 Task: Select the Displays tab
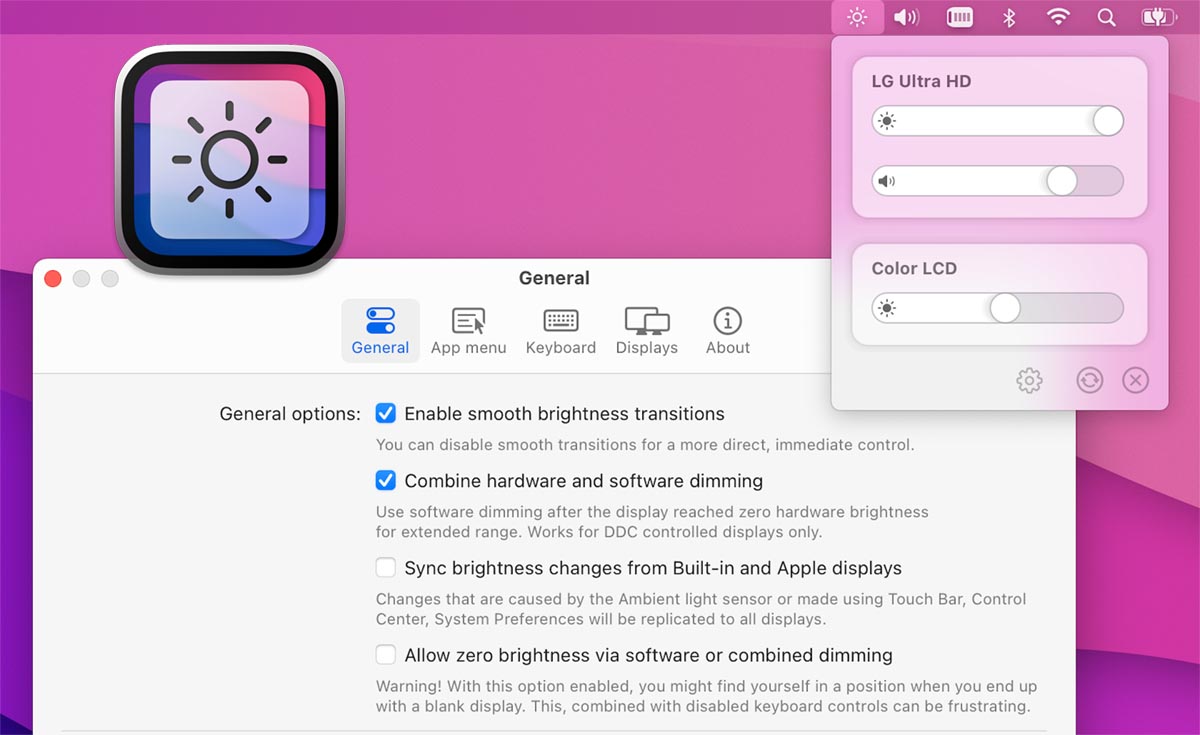point(646,332)
